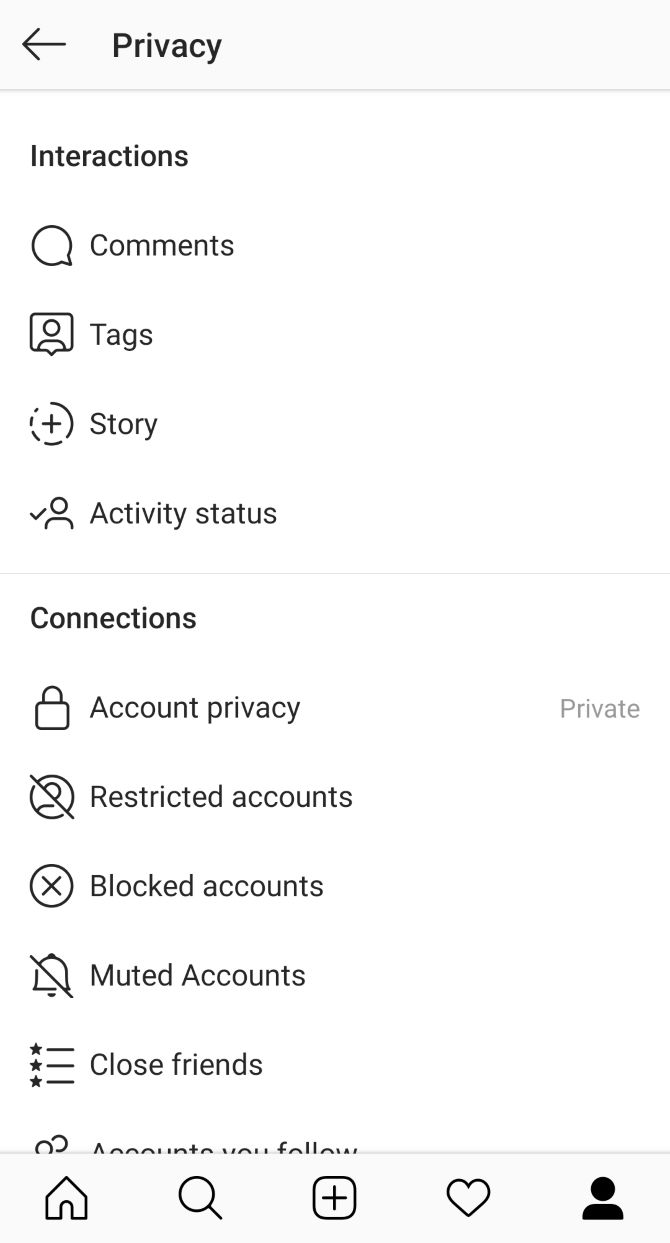Tap the Home icon in bottom navigation
The height and width of the screenshot is (1243, 670).
tap(66, 1197)
